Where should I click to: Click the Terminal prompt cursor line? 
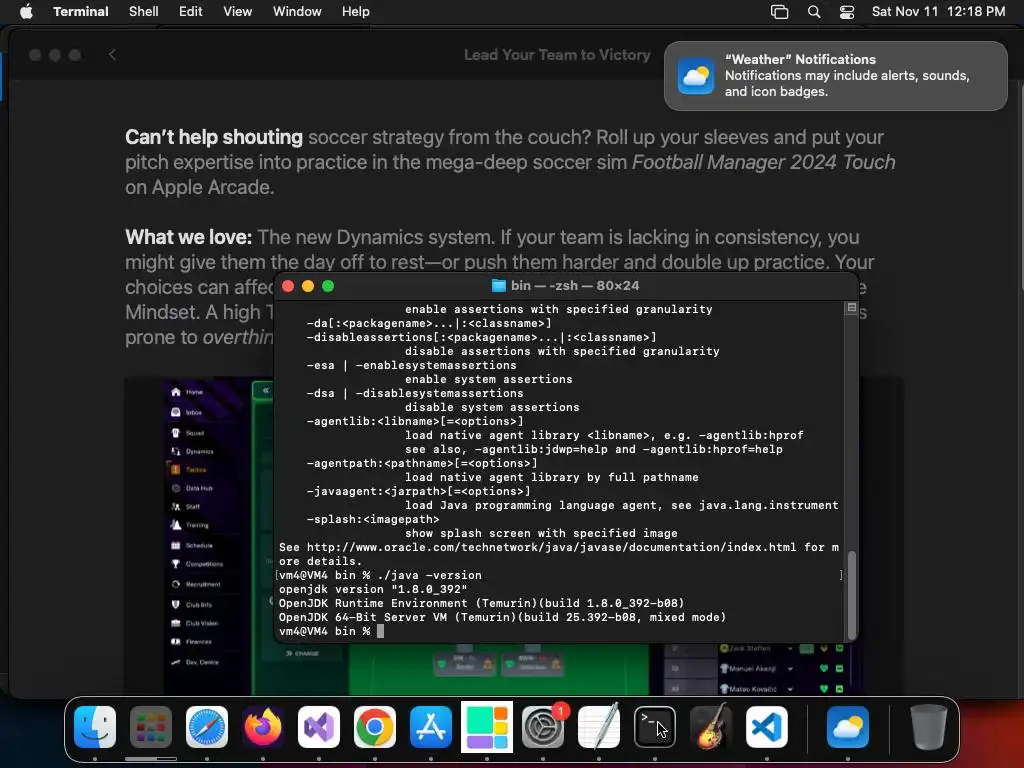pyautogui.click(x=331, y=632)
